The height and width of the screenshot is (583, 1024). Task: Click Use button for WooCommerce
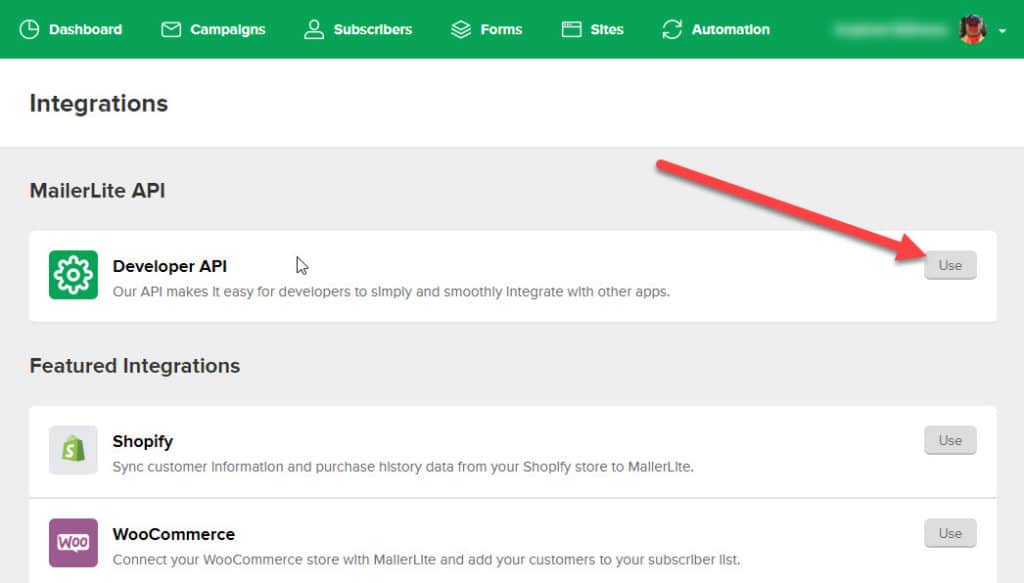tap(950, 533)
